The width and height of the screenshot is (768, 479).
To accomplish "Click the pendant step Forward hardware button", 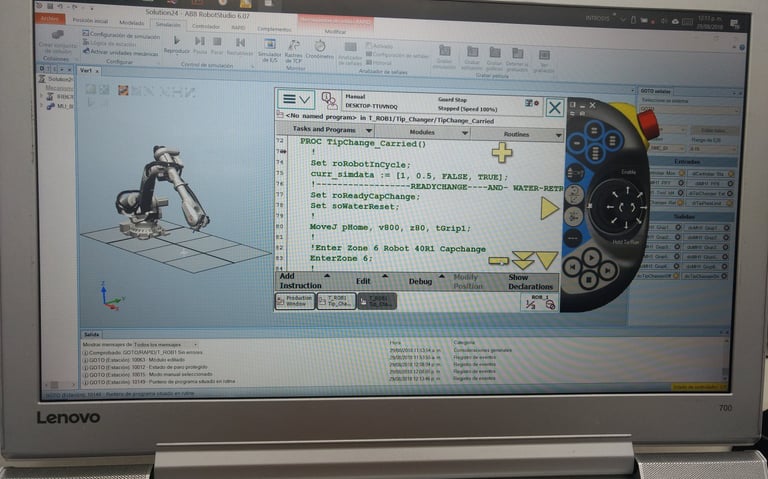I will [607, 270].
